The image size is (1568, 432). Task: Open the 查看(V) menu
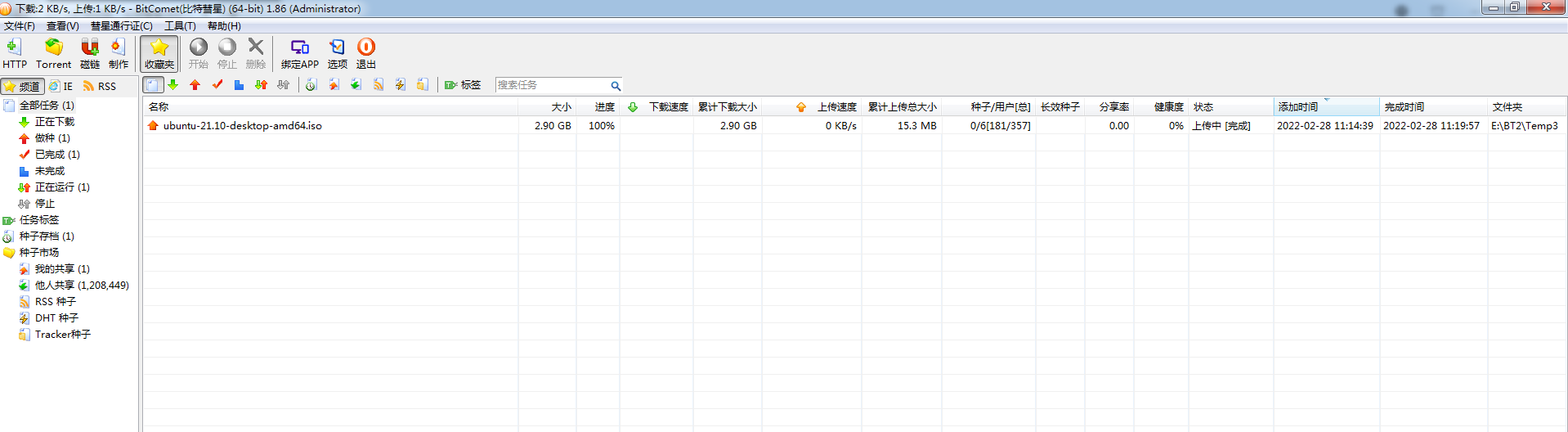[63, 26]
